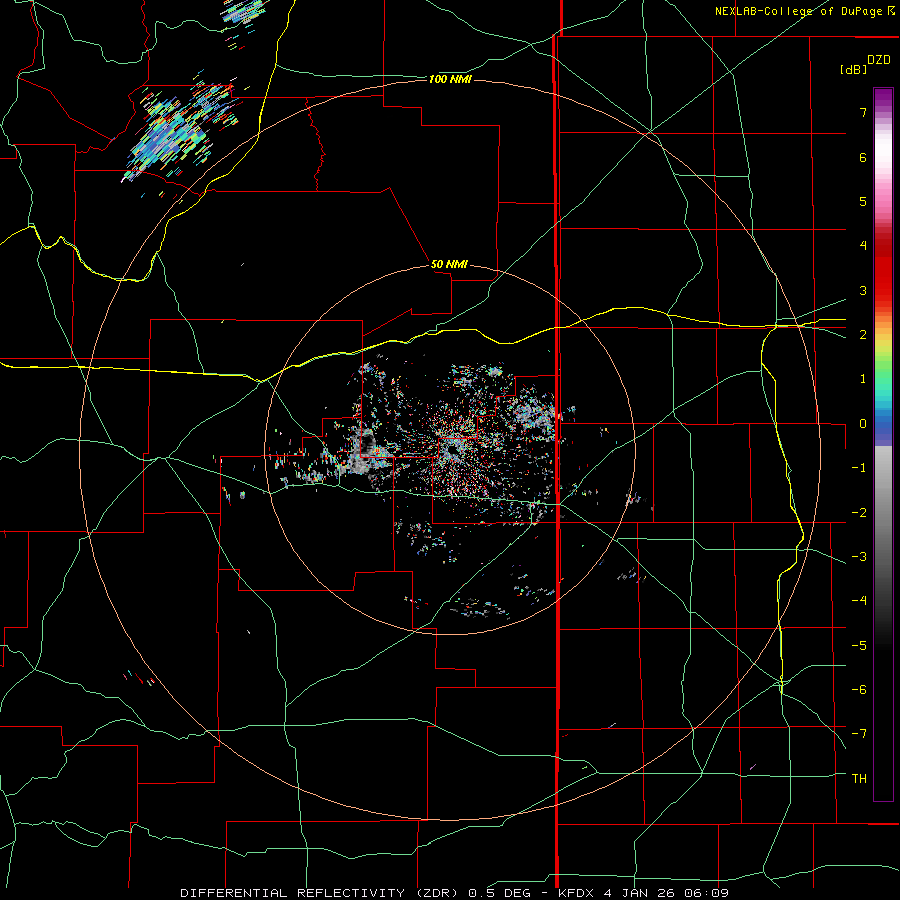Click the [dB] unit label
The image size is (900, 900).
coord(853,70)
